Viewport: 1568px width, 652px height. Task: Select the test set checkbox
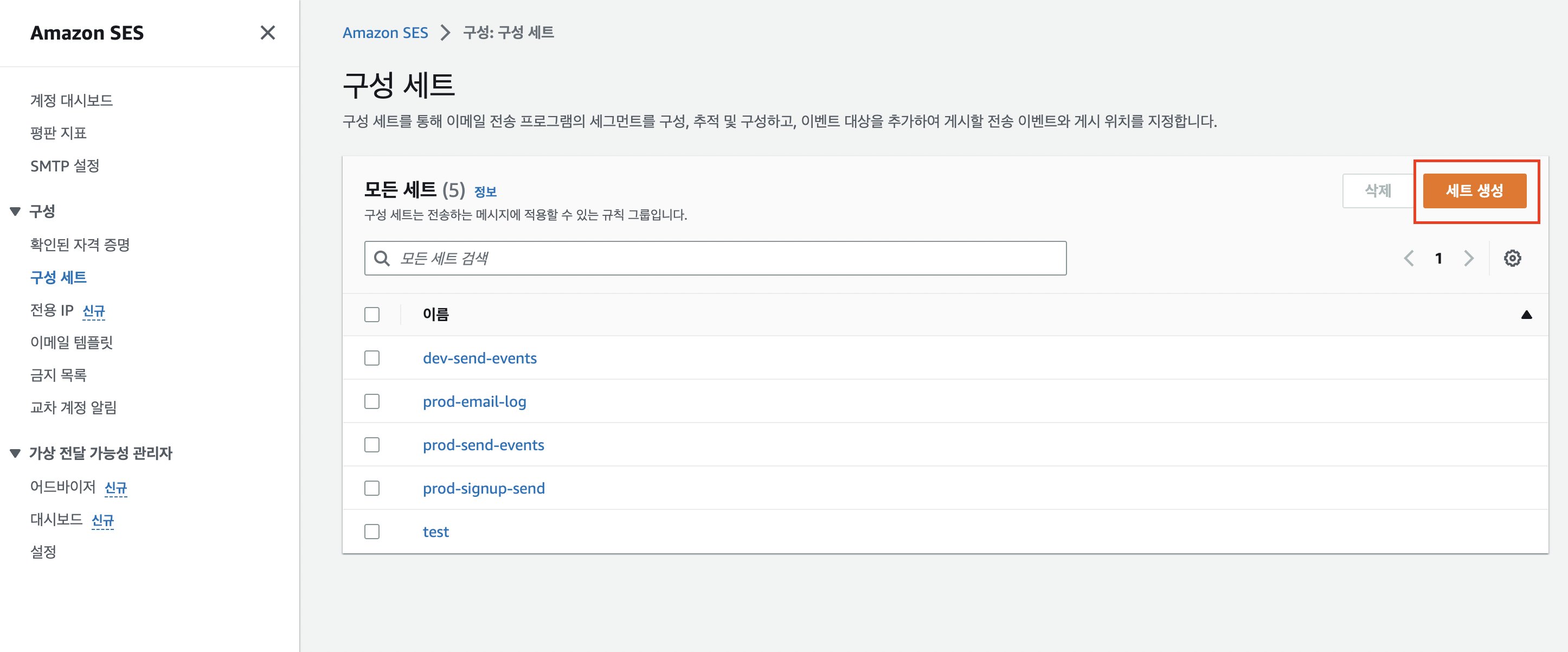pyautogui.click(x=372, y=532)
